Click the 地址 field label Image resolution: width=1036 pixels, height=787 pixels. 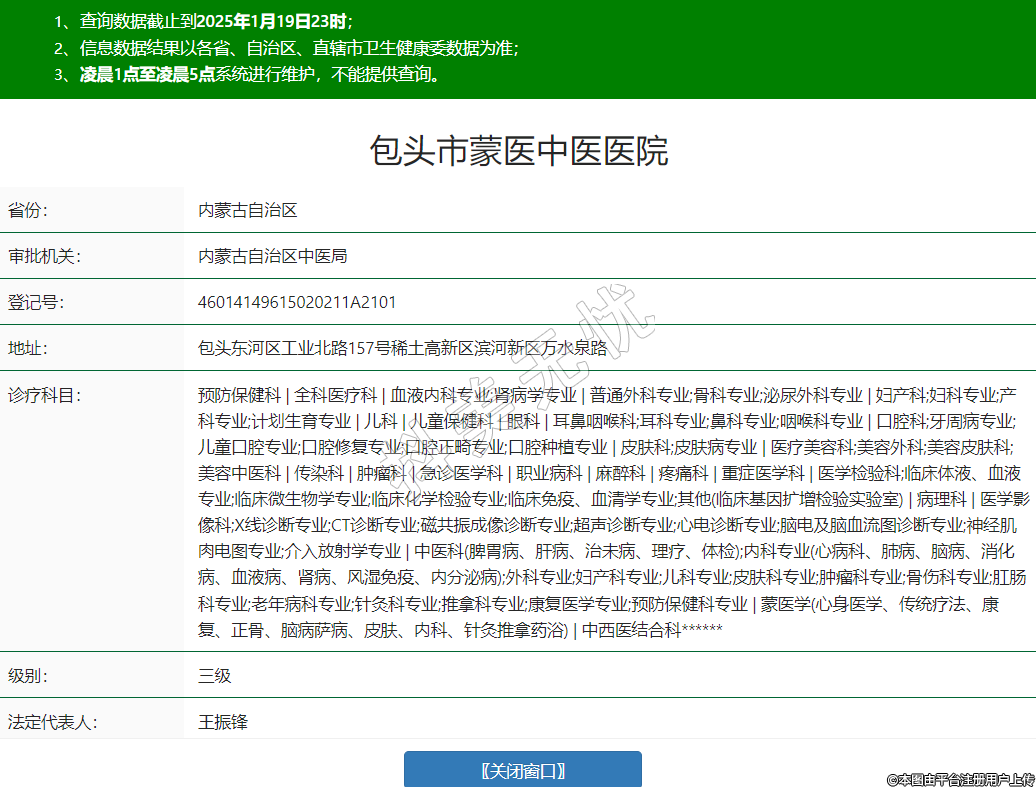pyautogui.click(x=28, y=348)
